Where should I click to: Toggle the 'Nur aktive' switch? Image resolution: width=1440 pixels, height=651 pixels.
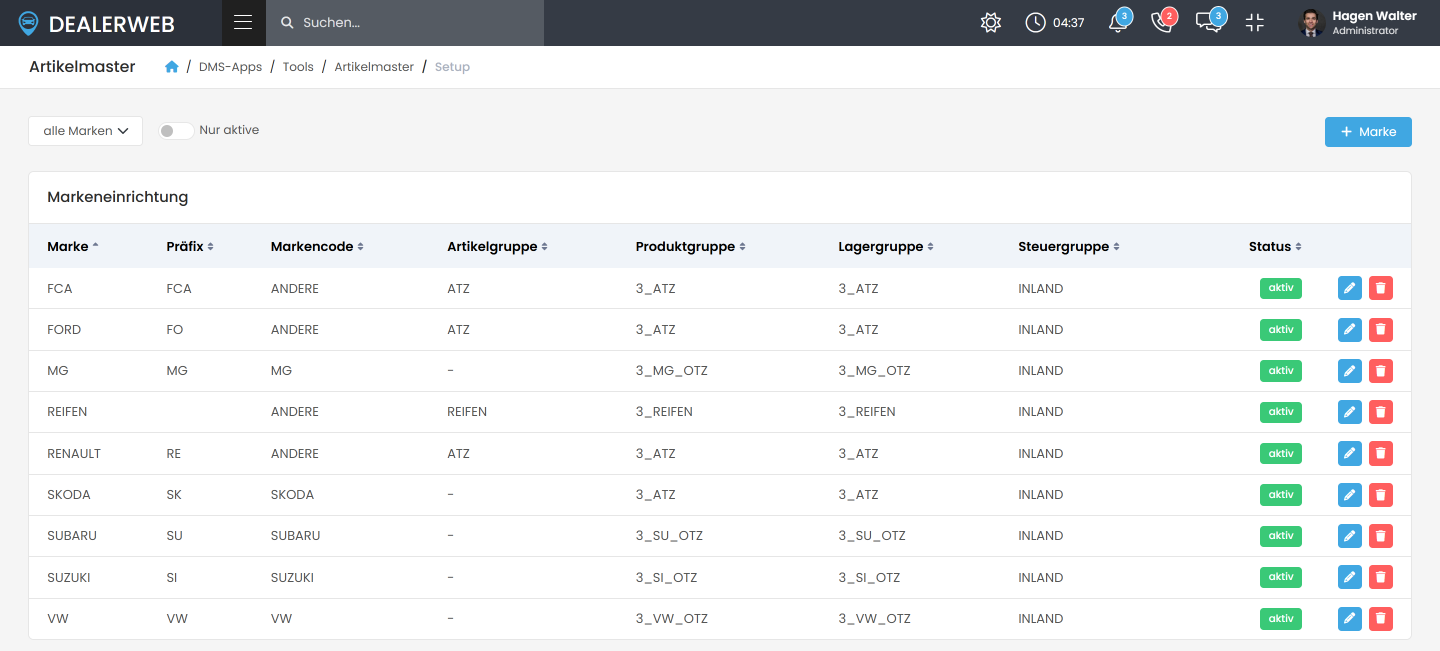pyautogui.click(x=176, y=131)
